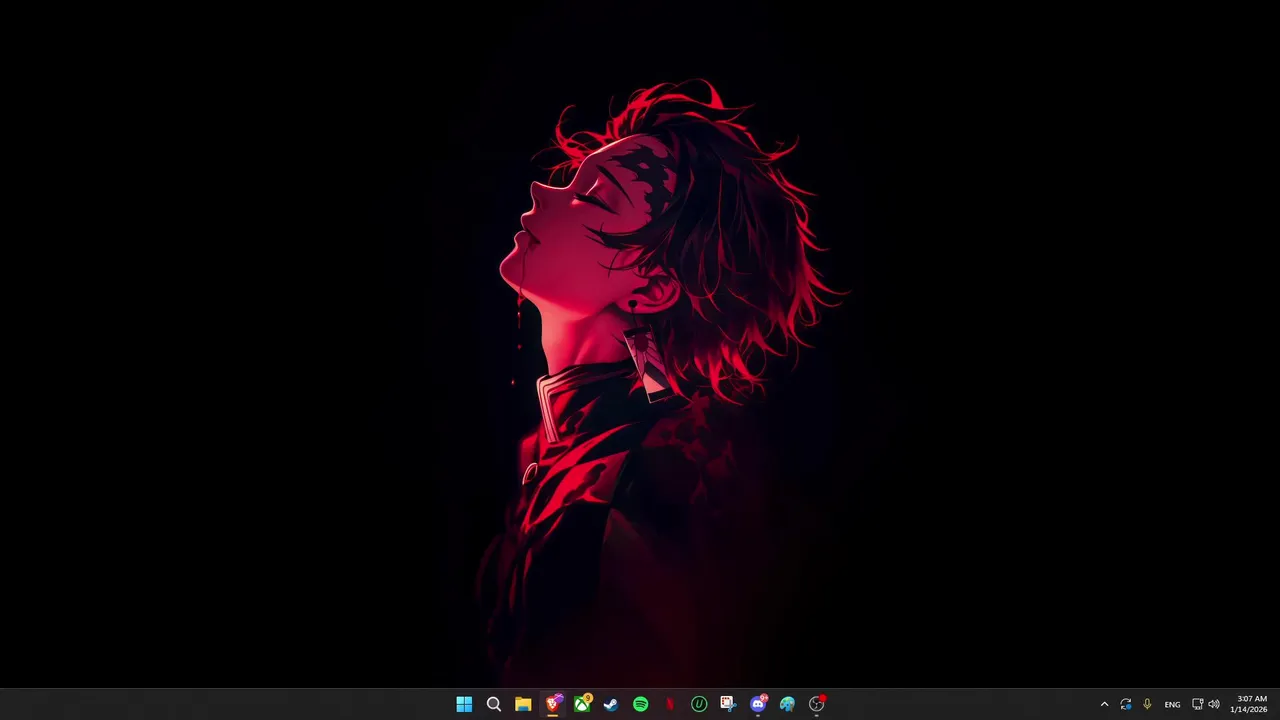Launch Steam from the taskbar
Image resolution: width=1280 pixels, height=720 pixels.
[611, 704]
